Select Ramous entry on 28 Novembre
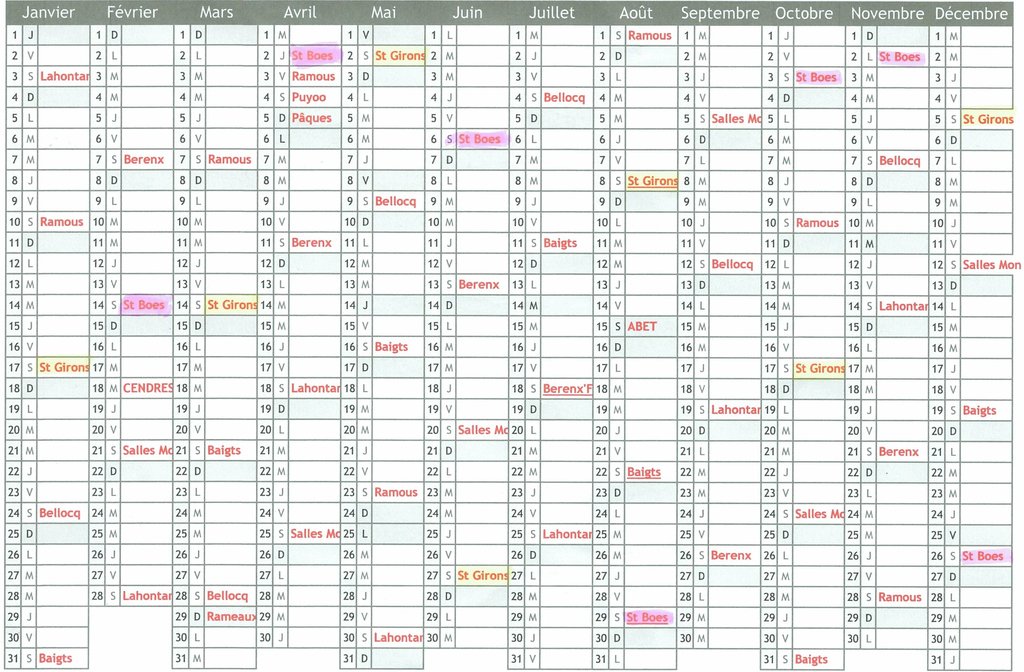 900,597
